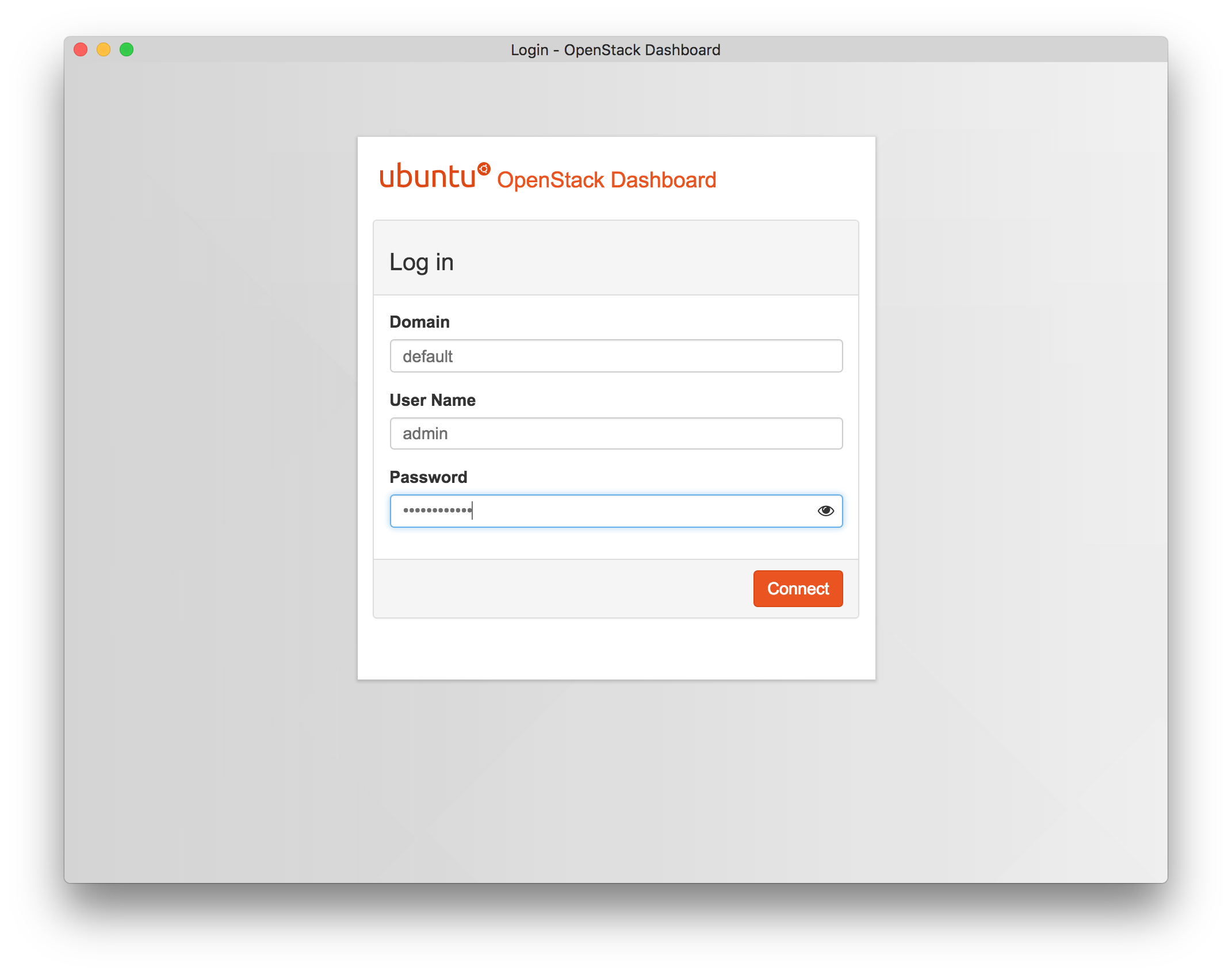Click the OpenStack Dashboard title
1232x975 pixels.
tap(608, 180)
